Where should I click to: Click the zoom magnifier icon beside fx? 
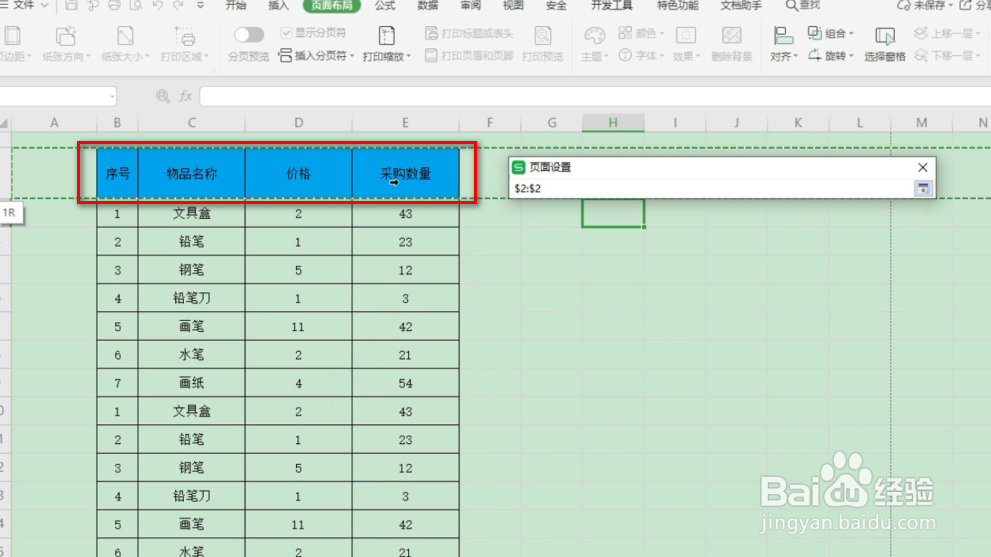[x=162, y=96]
